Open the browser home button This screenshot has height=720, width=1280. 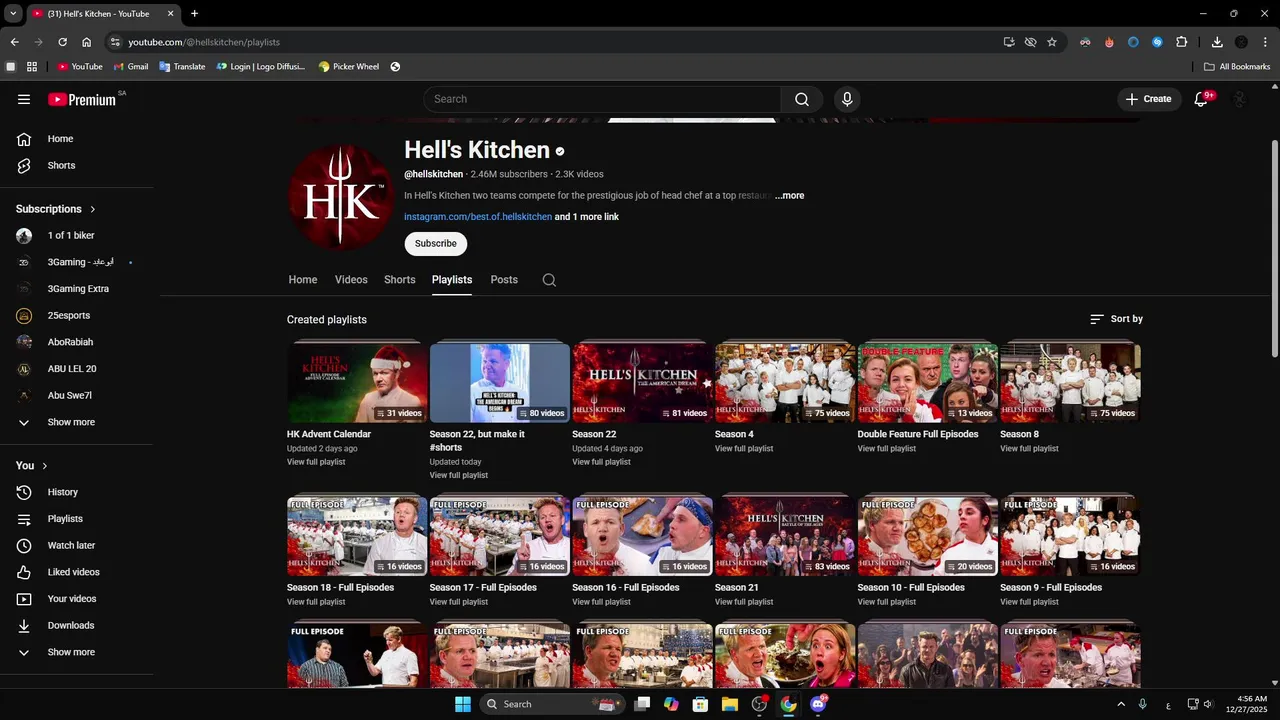(86, 42)
